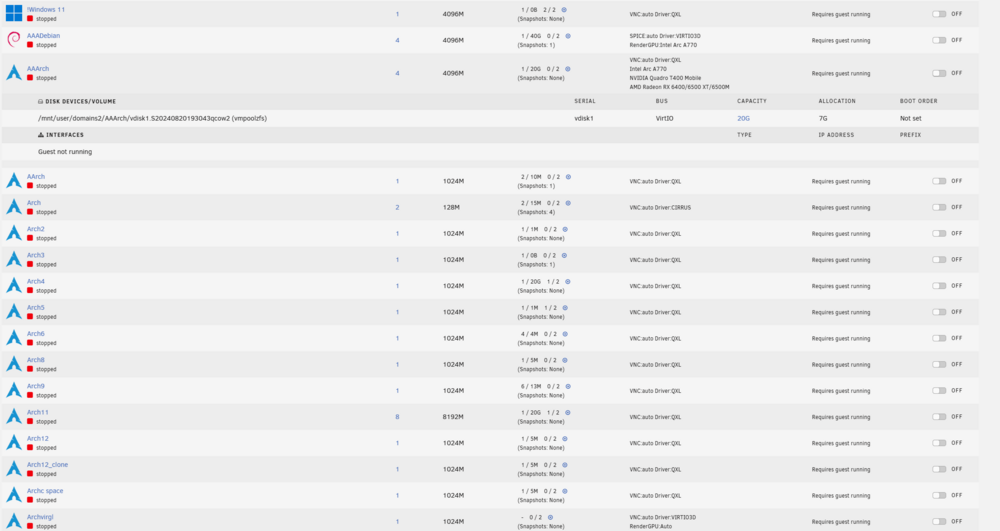Click the 'Not set' boot order value
Image resolution: width=1000 pixels, height=531 pixels.
911,119
